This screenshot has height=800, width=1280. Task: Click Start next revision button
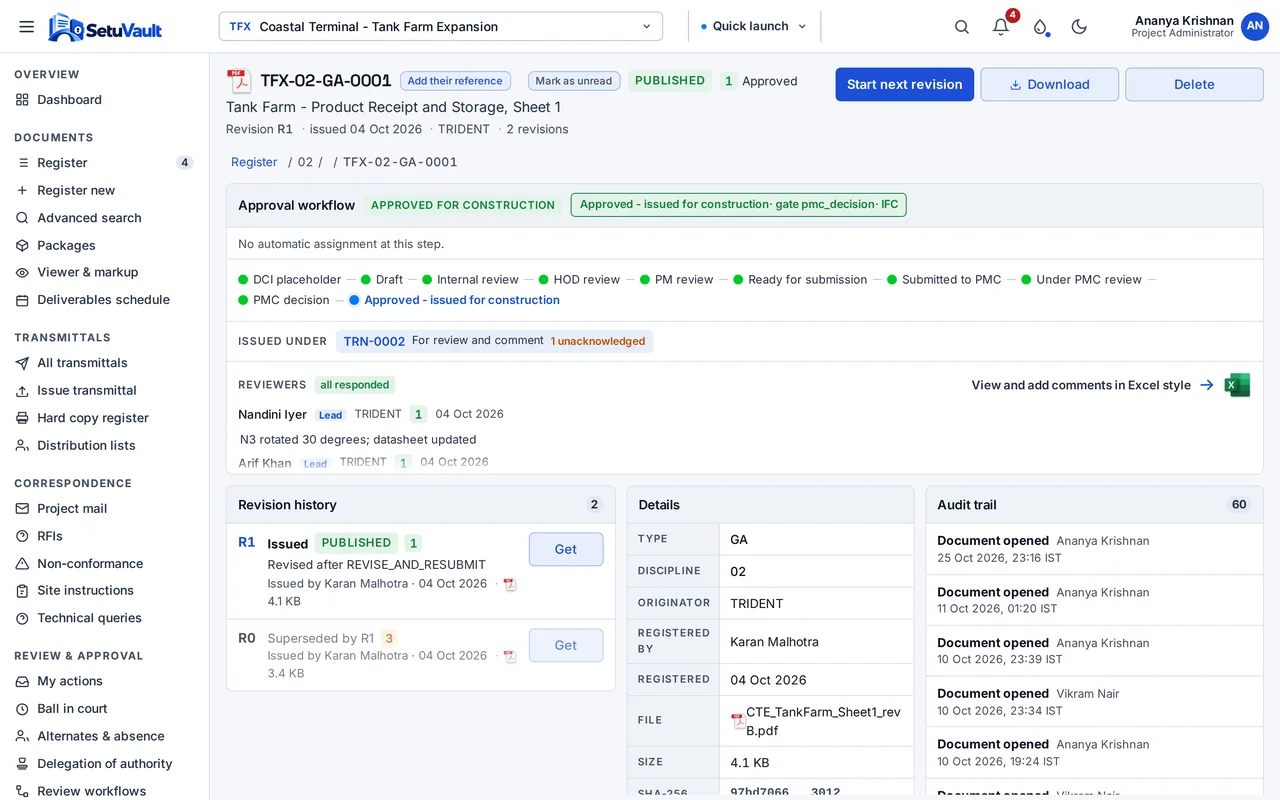905,84
